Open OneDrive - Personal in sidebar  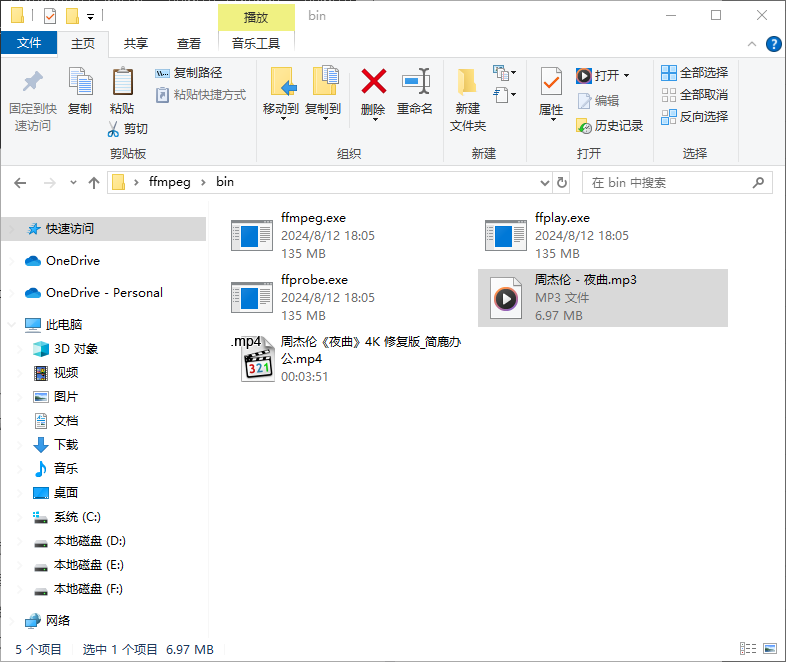104,293
